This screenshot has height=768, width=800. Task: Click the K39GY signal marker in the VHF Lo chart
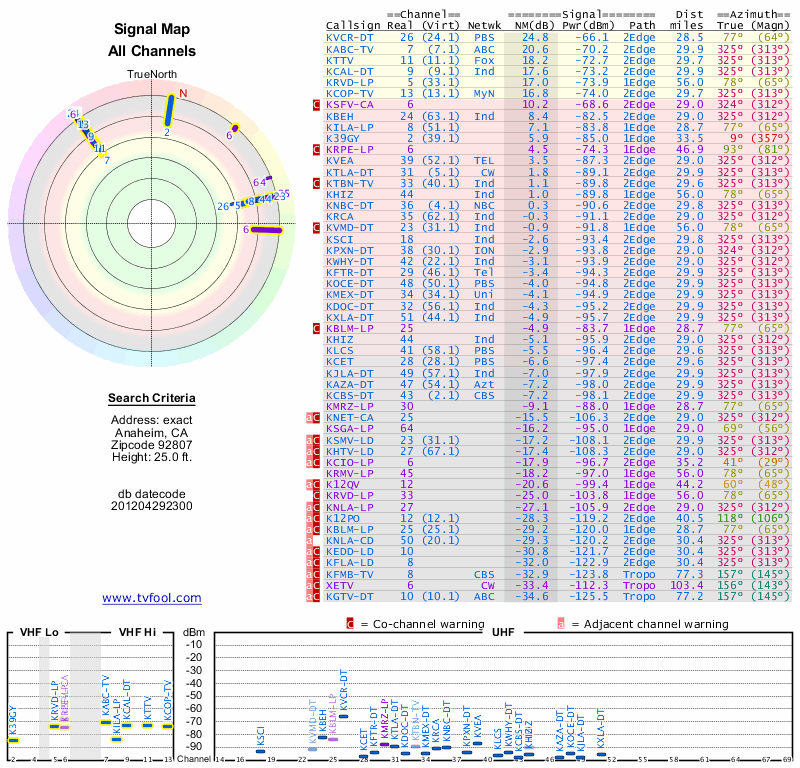coord(14,740)
